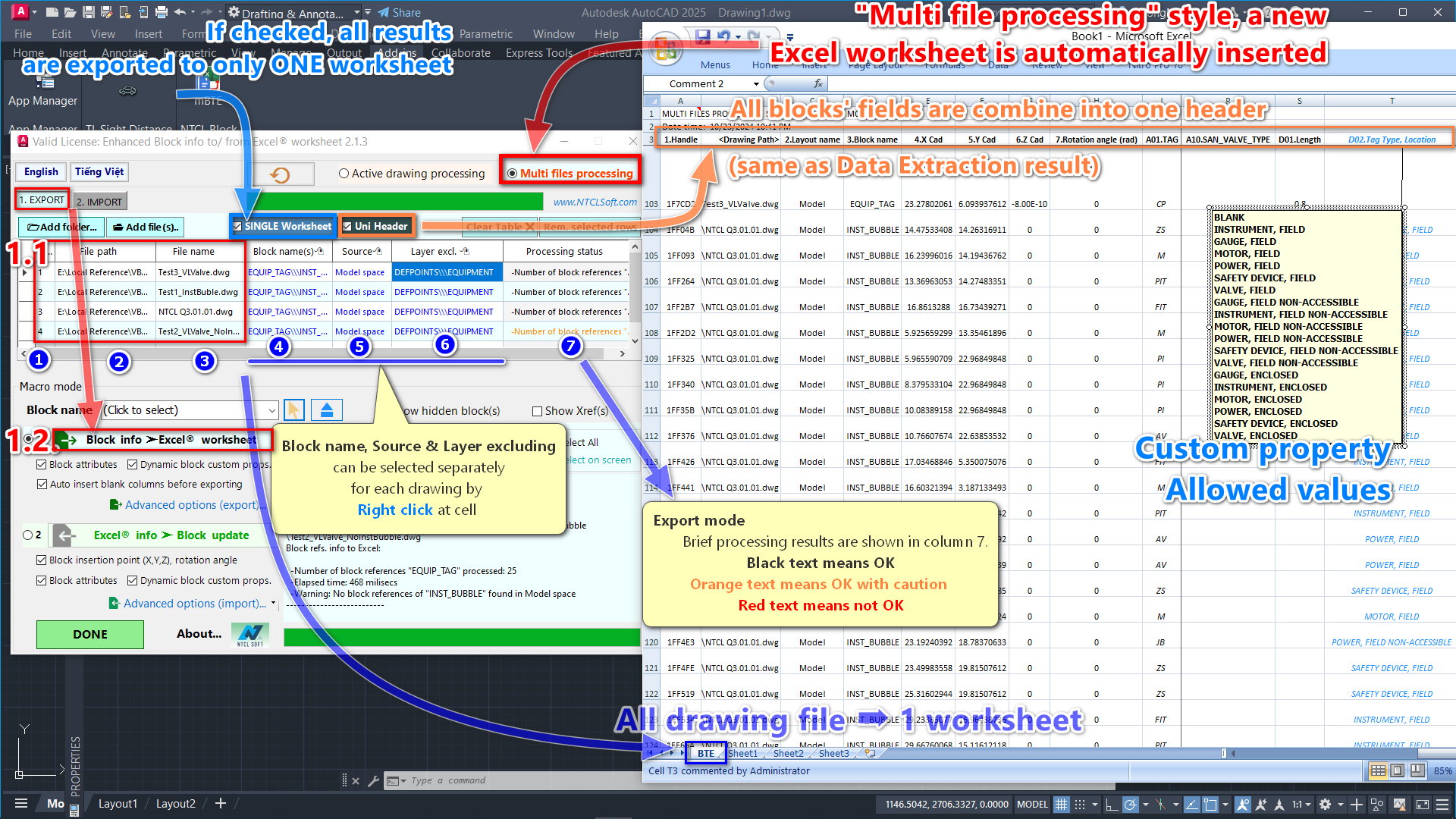Switch to the 2. IMPORT tab
Viewport: 1456px width, 819px height.
pos(99,202)
